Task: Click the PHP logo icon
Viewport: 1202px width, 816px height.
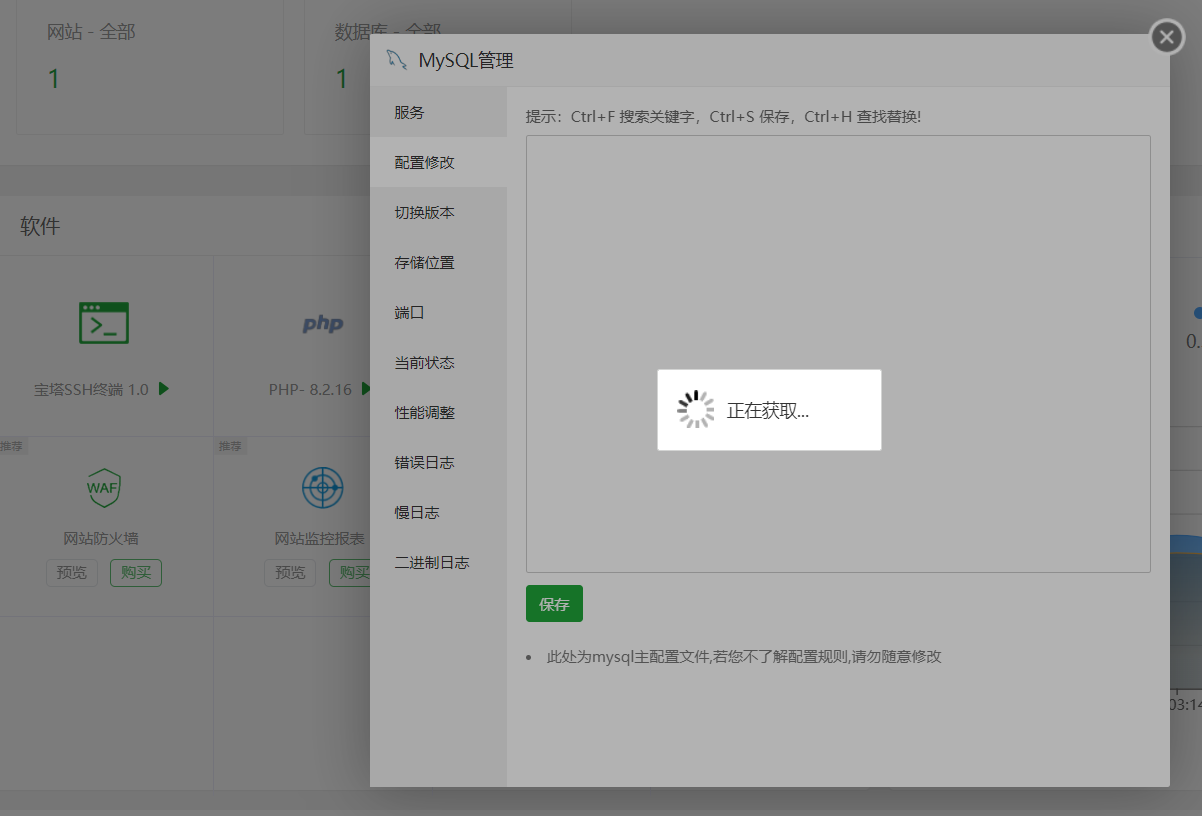Action: (323, 324)
